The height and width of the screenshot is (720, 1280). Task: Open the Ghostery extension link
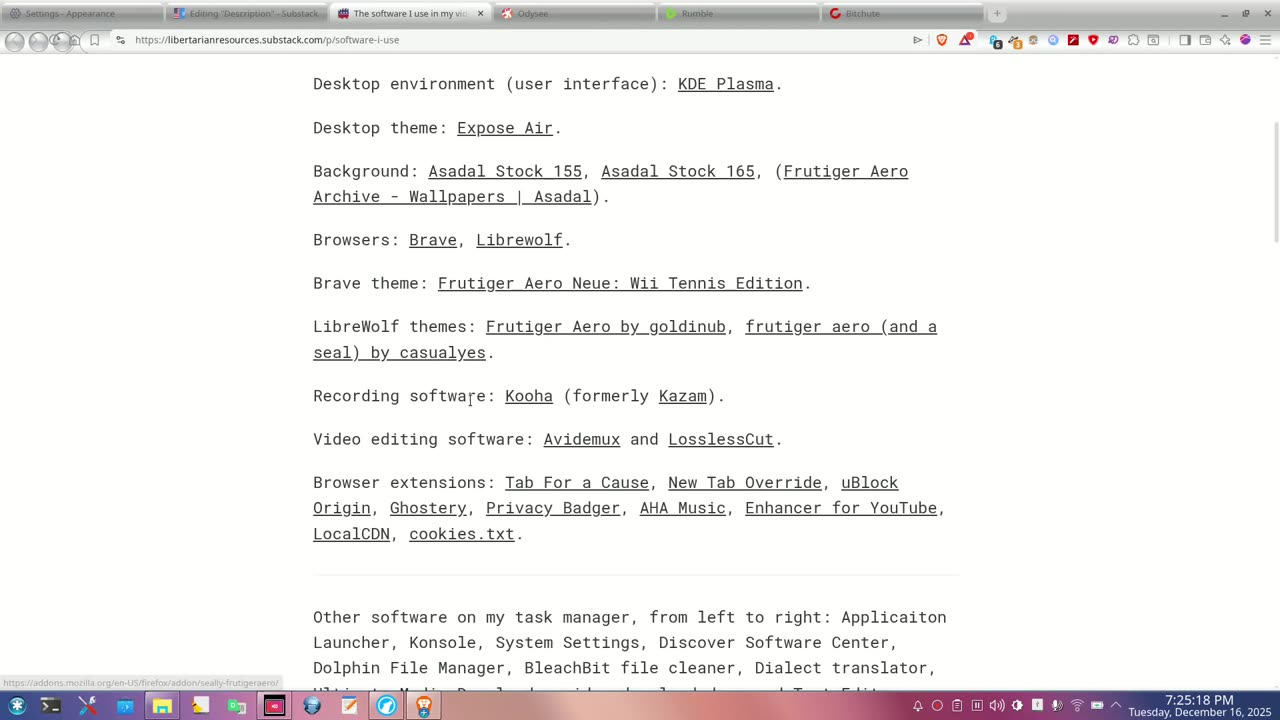[428, 508]
